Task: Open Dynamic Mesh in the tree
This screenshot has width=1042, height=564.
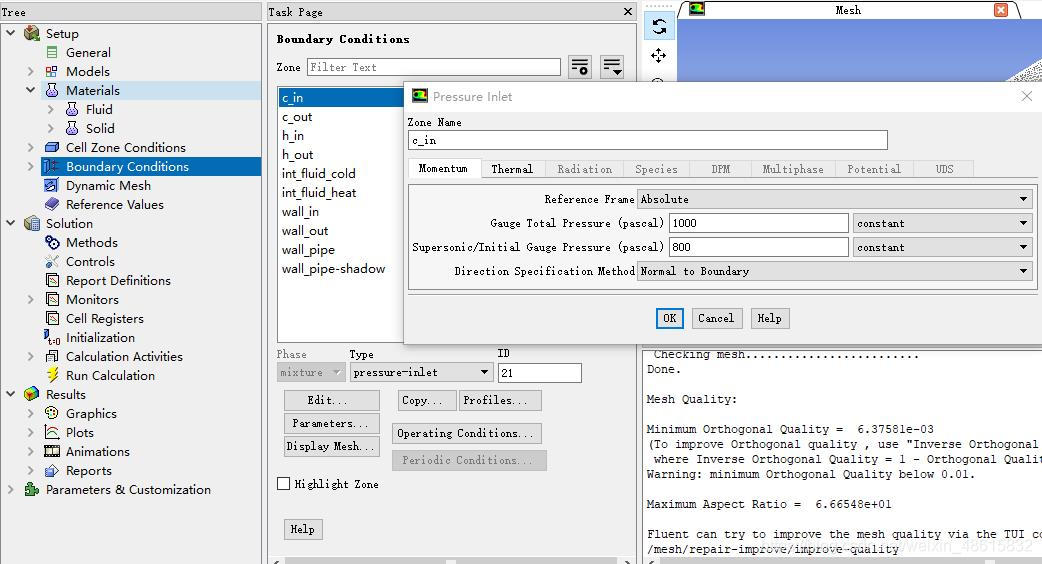Action: click(108, 186)
